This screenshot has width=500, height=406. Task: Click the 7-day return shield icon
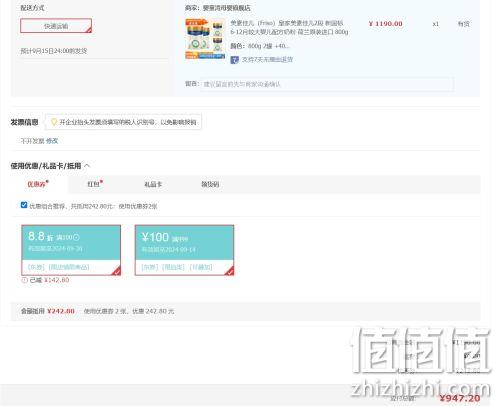coord(235,60)
